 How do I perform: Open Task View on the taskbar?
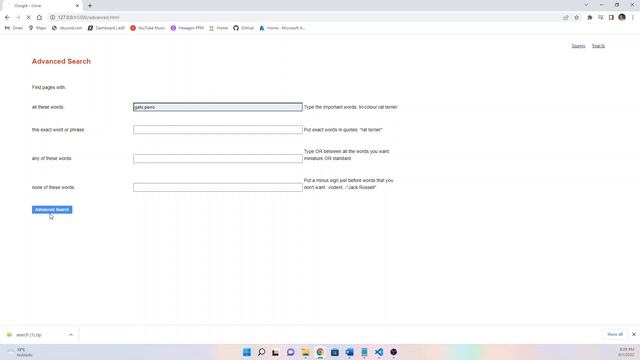click(276, 352)
